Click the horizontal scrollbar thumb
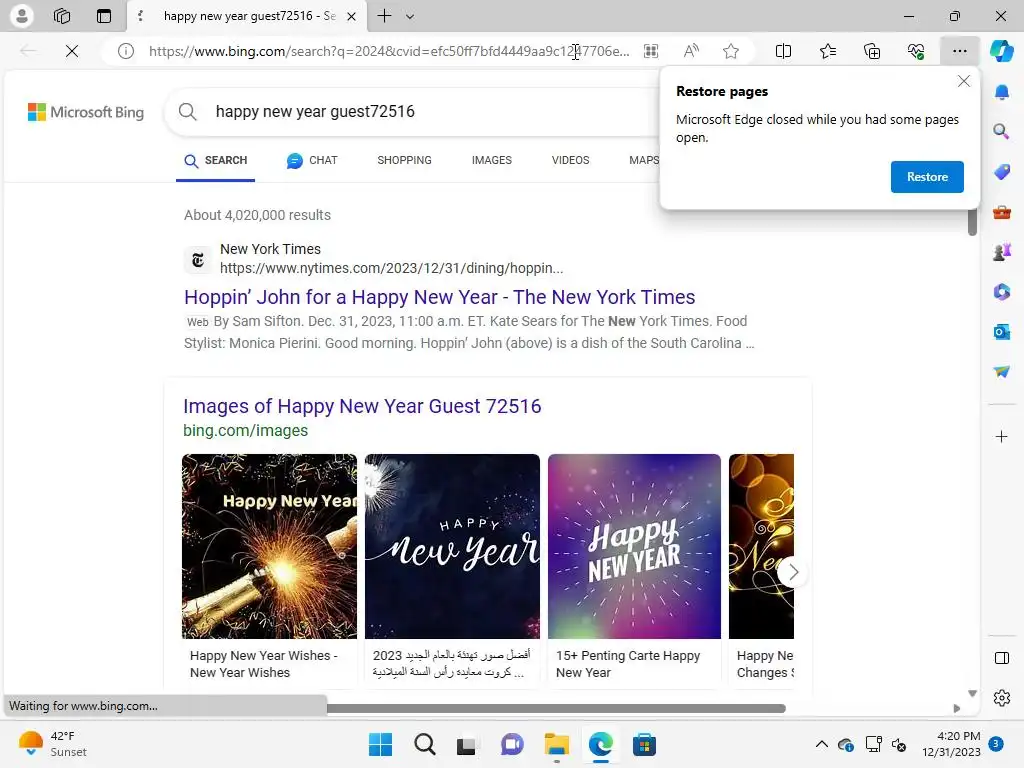This screenshot has height=768, width=1024. tap(556, 709)
